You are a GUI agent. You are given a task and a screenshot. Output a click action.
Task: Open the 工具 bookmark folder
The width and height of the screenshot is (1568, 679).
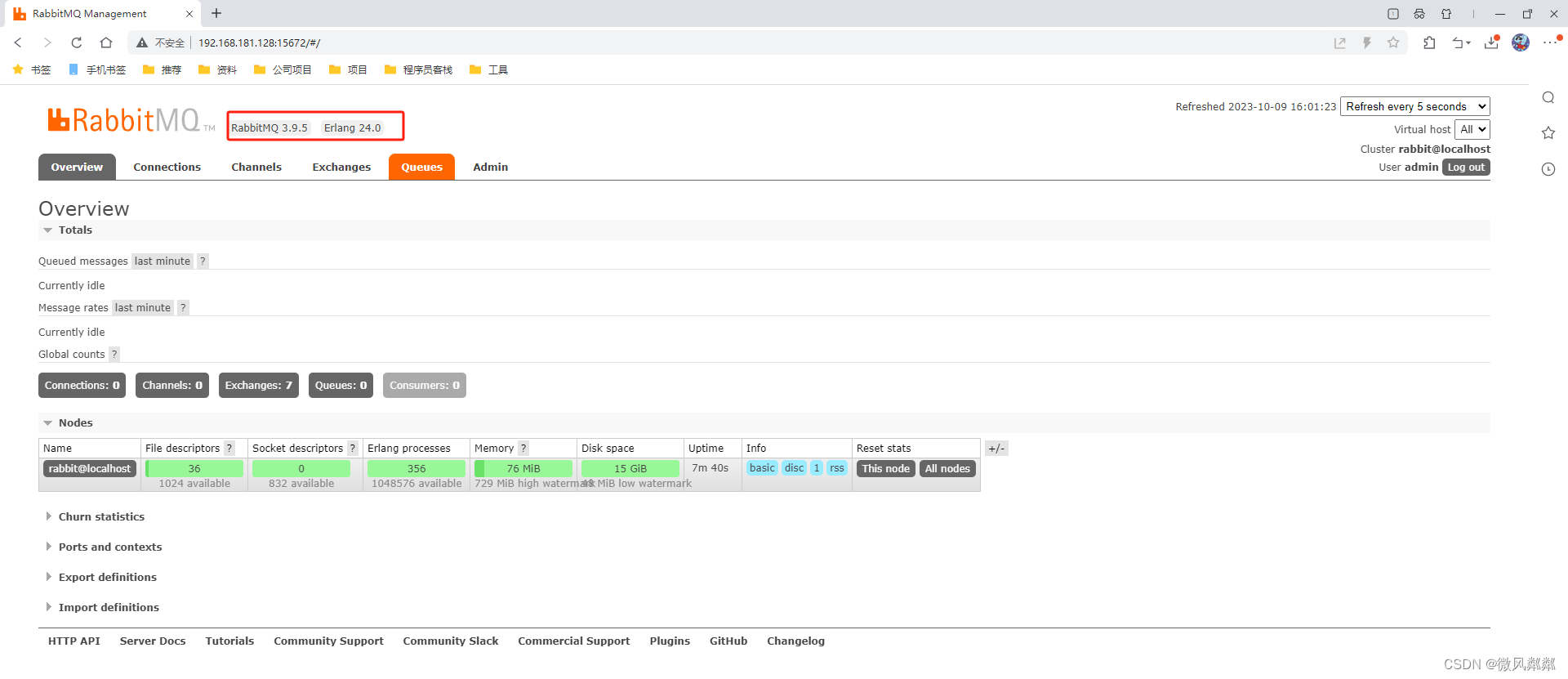click(488, 70)
